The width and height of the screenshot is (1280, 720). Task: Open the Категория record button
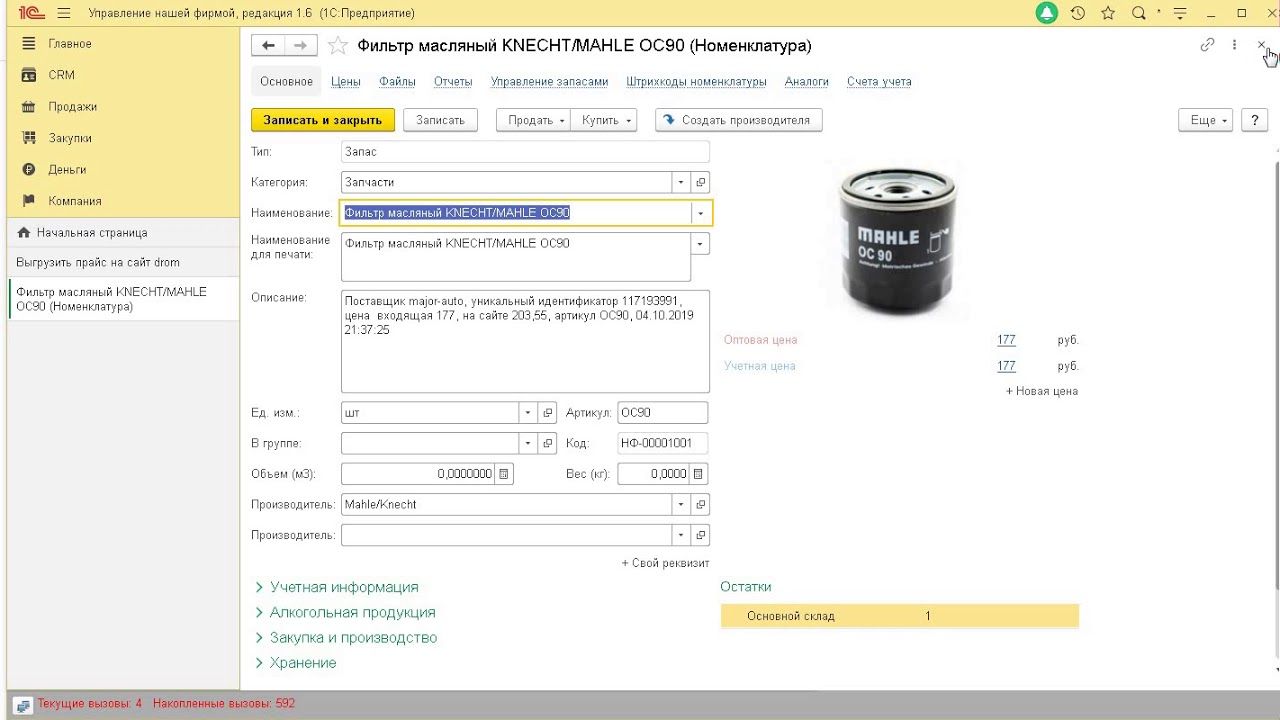[700, 183]
